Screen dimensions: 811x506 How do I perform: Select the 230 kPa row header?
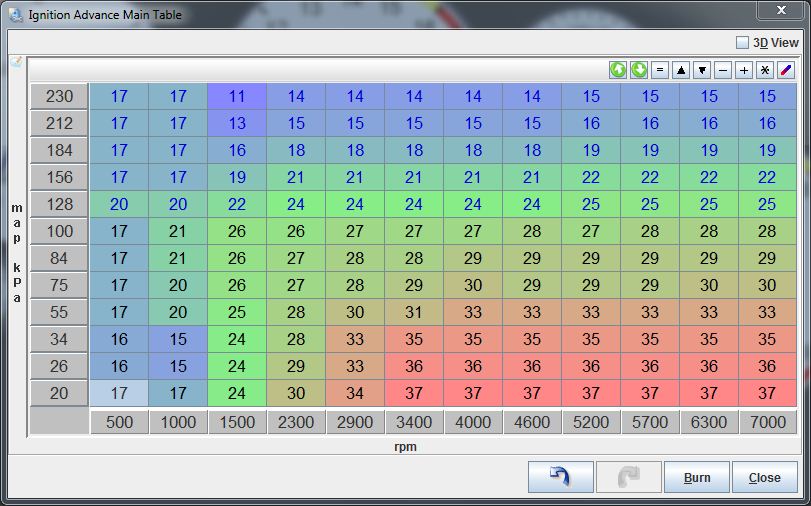59,97
